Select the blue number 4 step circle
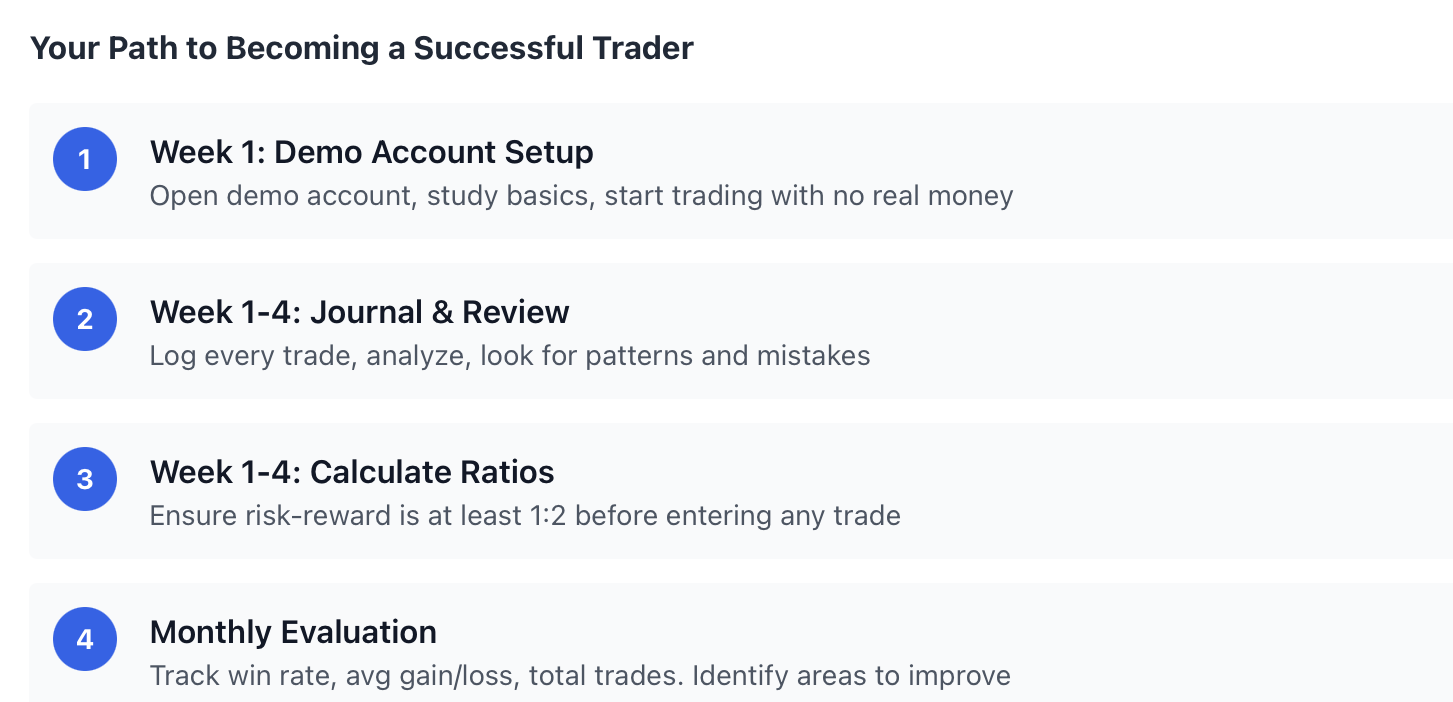Screen dimensions: 1453x702 point(85,639)
